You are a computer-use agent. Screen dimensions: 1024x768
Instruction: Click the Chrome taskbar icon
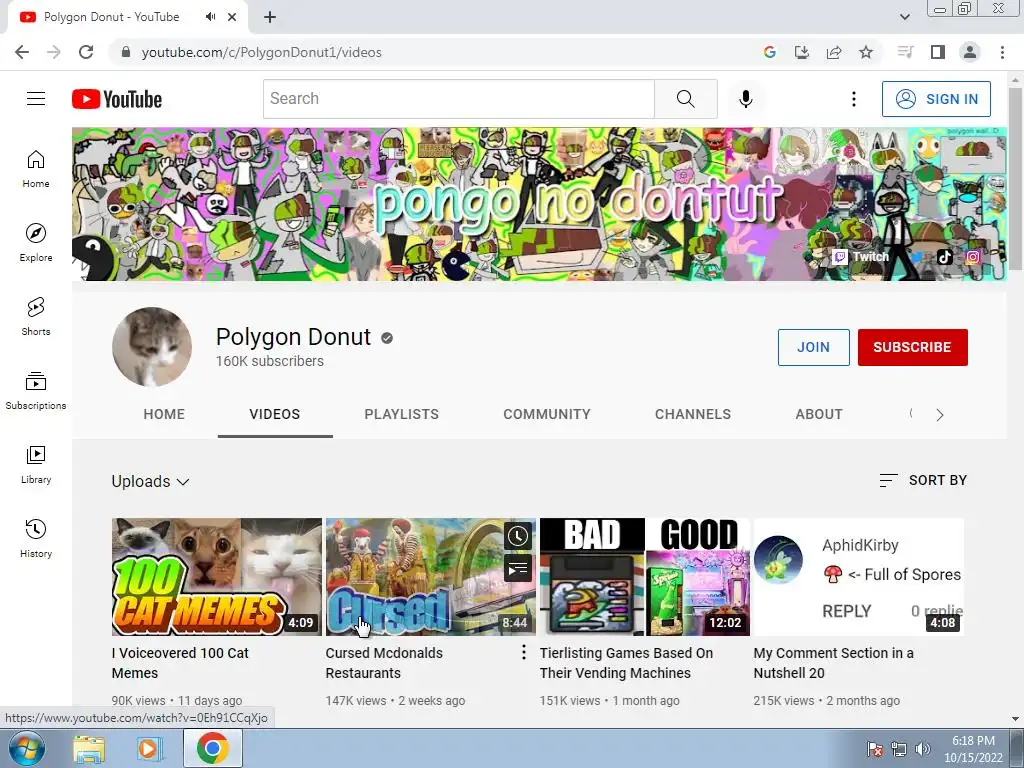[212, 748]
